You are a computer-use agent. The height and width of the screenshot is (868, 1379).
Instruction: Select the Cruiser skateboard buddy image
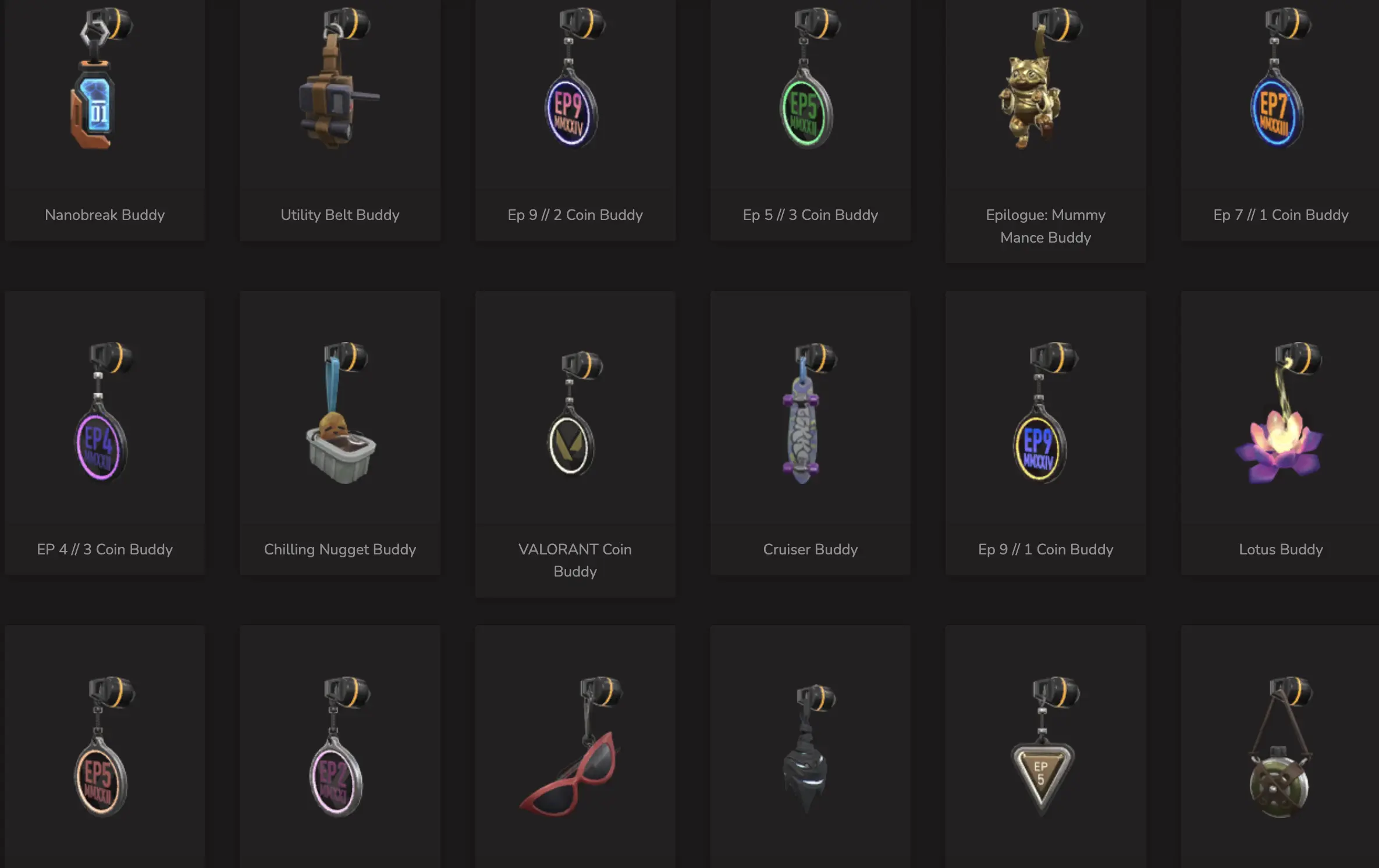[809, 413]
